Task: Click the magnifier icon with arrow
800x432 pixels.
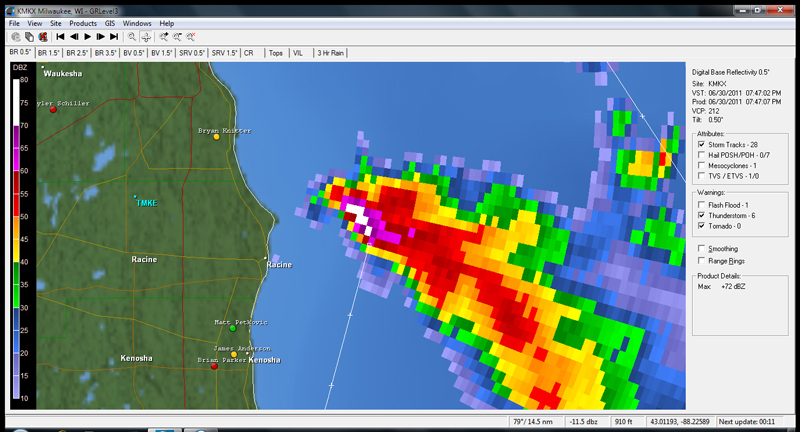Action: (163, 37)
